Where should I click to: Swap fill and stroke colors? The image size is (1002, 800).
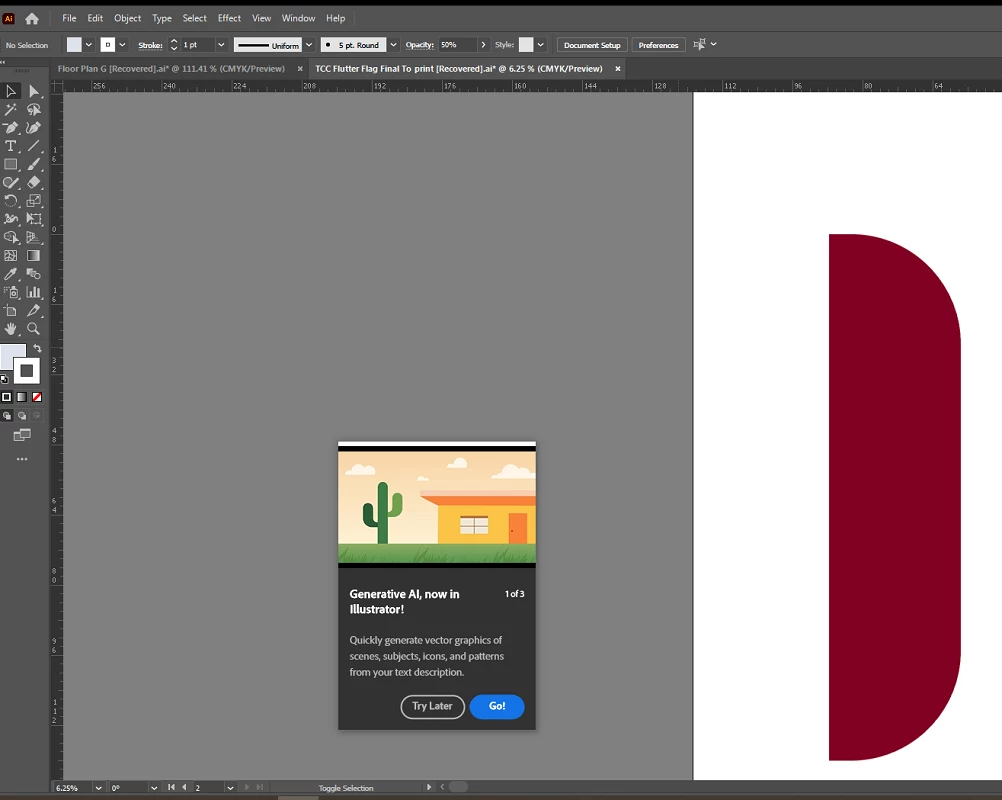pyautogui.click(x=38, y=348)
